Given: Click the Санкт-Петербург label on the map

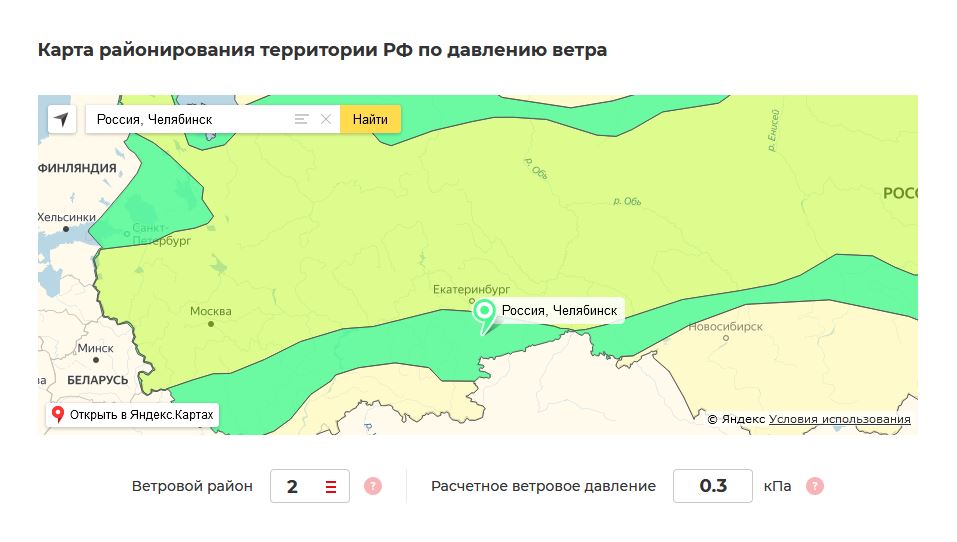Looking at the screenshot, I should pos(161,235).
